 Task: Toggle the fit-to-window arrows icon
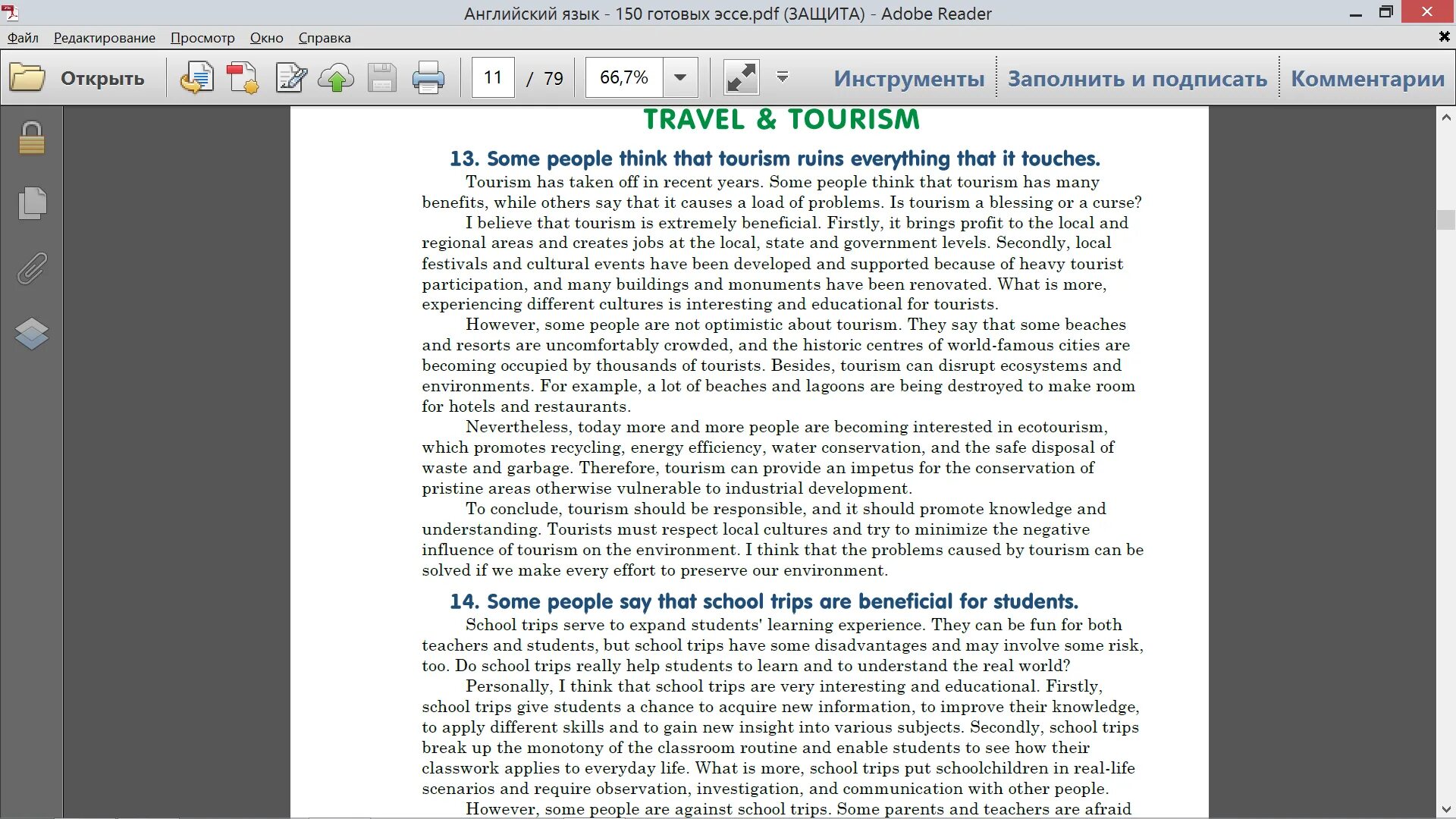click(741, 78)
